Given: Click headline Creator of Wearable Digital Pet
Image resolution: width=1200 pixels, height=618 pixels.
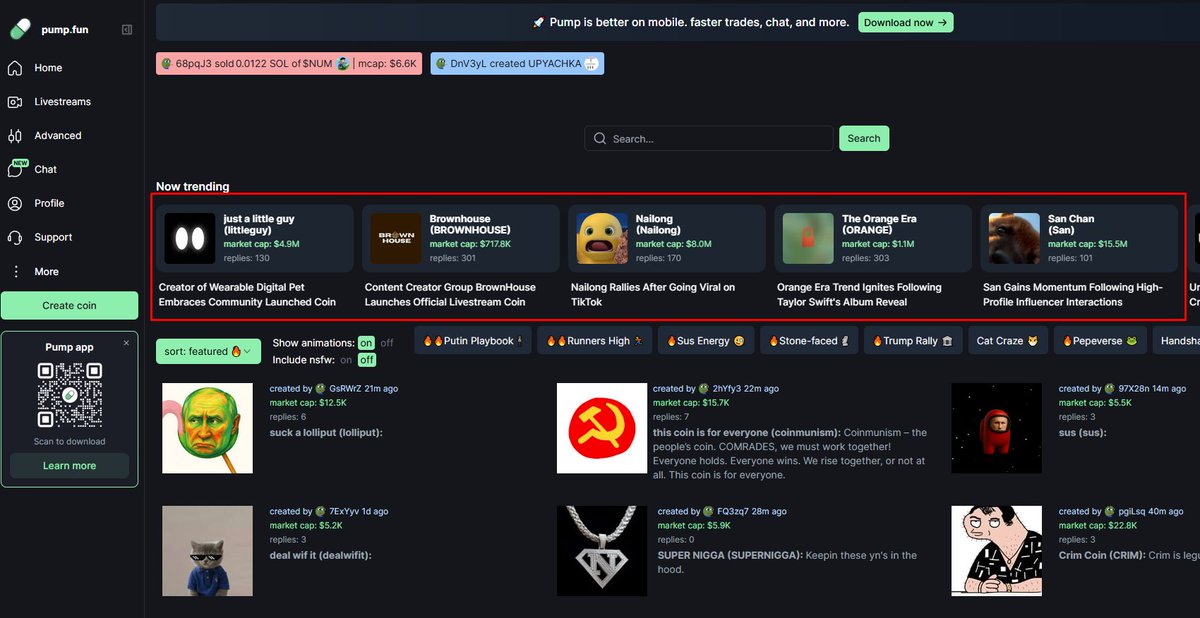Looking at the screenshot, I should 247,295.
